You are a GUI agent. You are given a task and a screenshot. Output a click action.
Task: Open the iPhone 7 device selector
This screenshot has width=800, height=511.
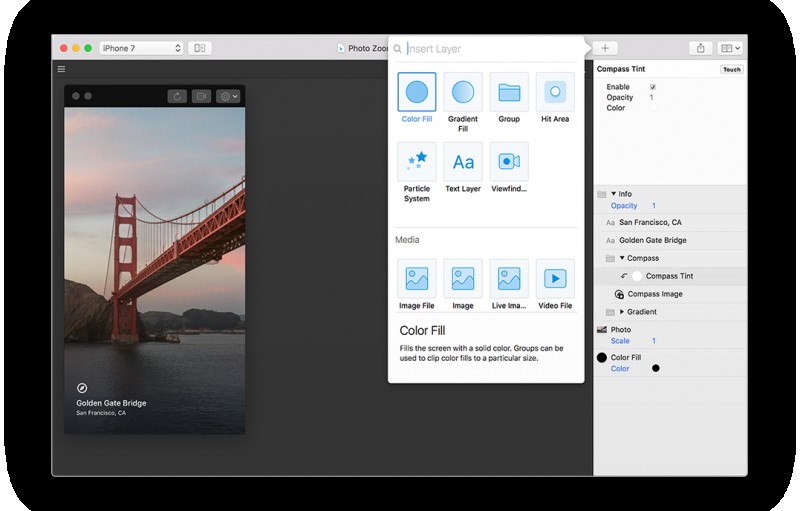pyautogui.click(x=141, y=48)
